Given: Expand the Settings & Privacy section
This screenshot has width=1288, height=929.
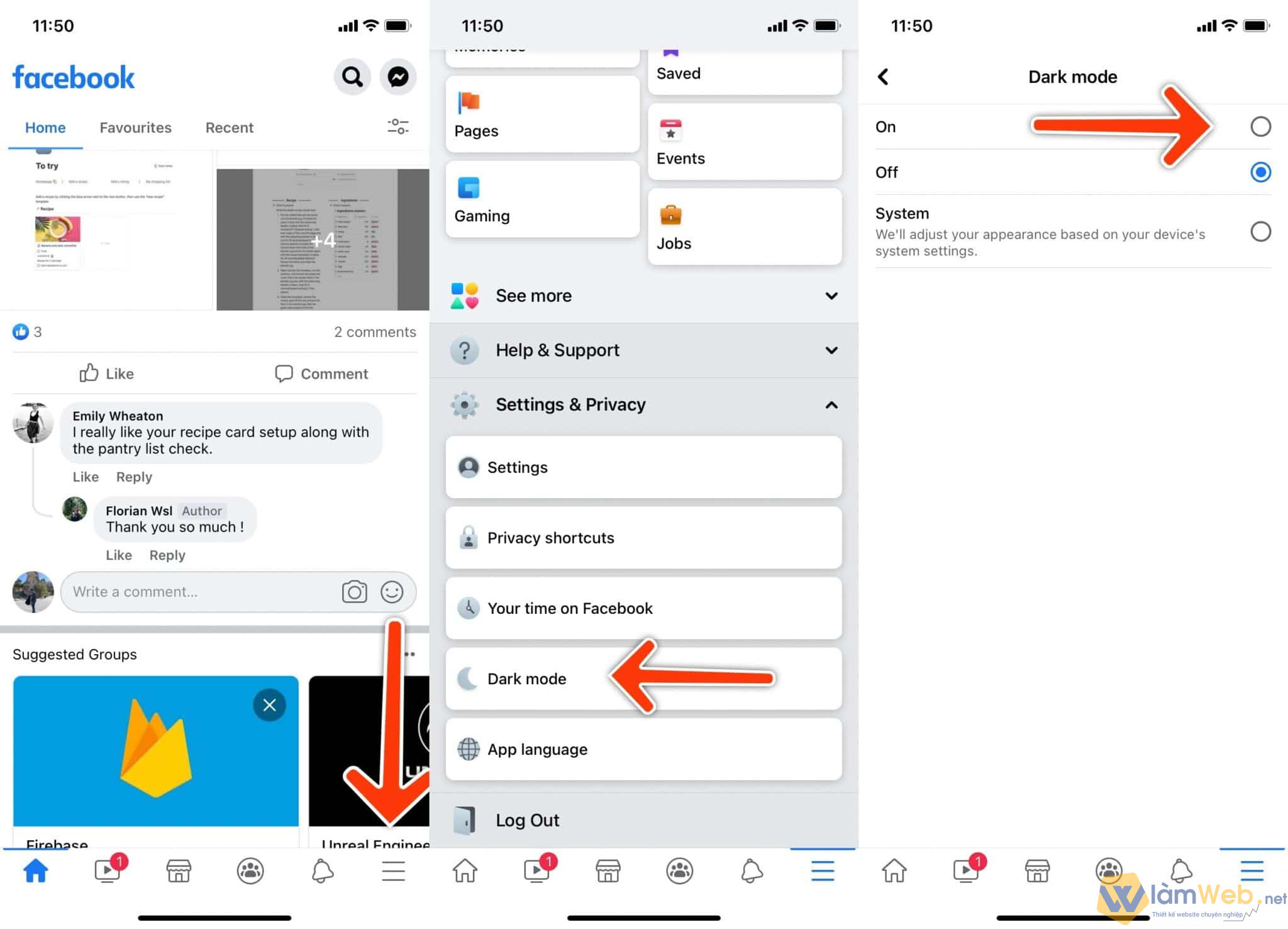Looking at the screenshot, I should 644,405.
